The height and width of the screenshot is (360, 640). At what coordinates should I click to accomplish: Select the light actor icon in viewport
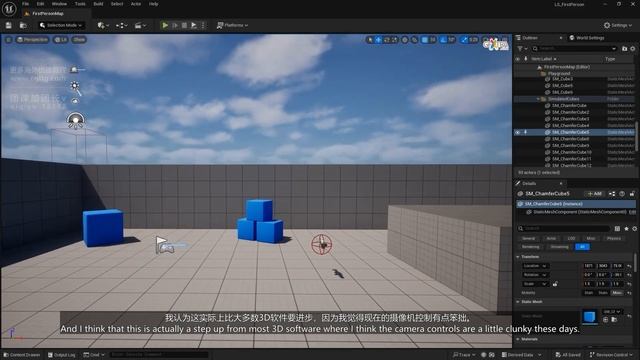tap(75, 85)
